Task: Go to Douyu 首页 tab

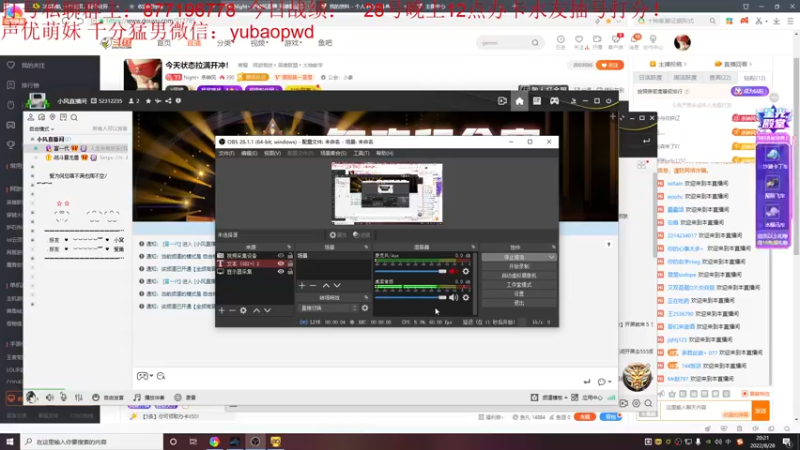Action: 164,43
